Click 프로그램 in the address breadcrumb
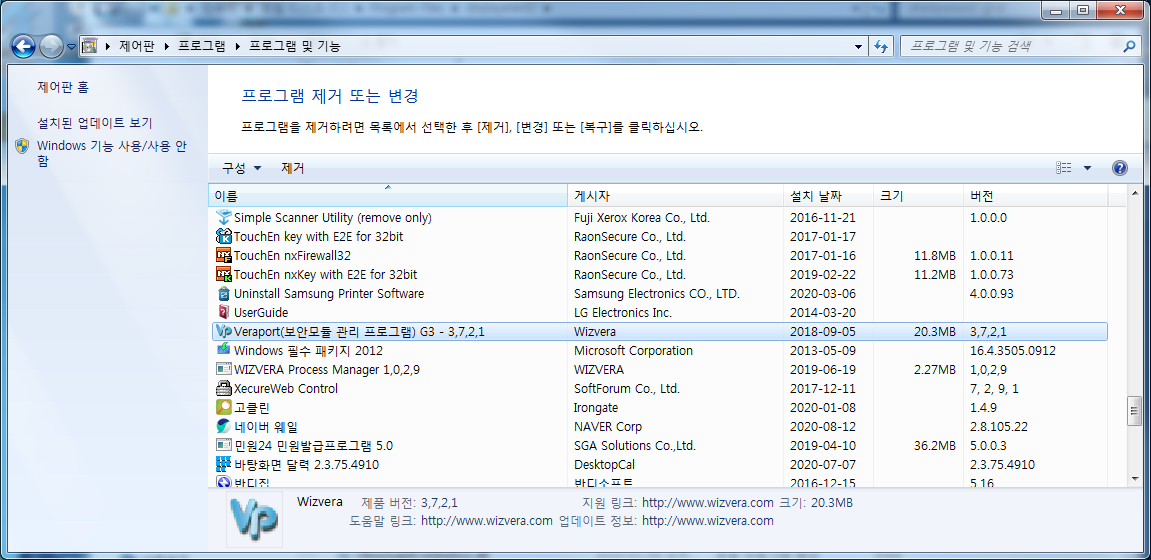The width and height of the screenshot is (1151, 560). pyautogui.click(x=202, y=46)
